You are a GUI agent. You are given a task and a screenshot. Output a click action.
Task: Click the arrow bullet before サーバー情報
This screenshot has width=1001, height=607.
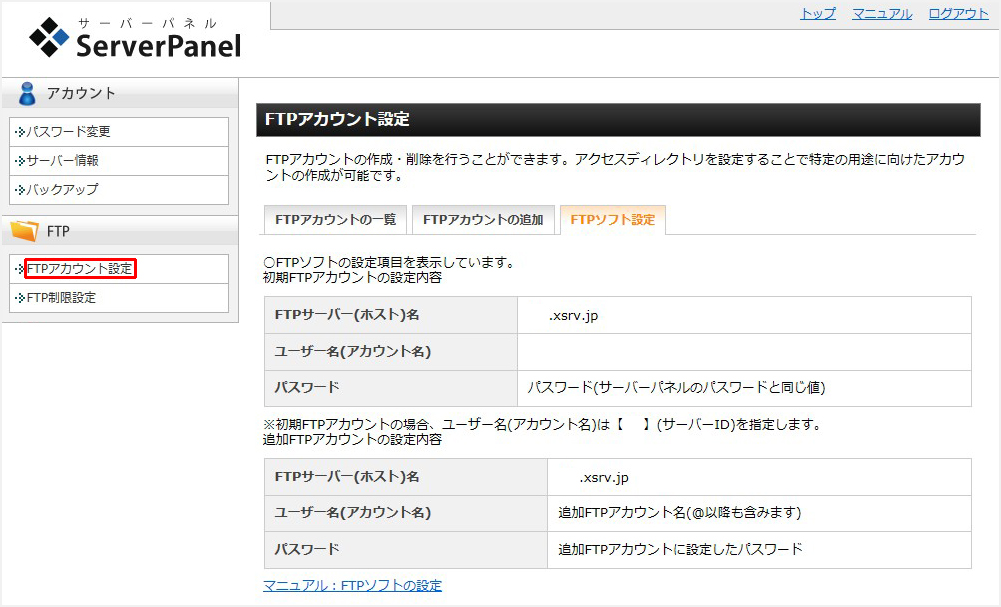[x=19, y=161]
